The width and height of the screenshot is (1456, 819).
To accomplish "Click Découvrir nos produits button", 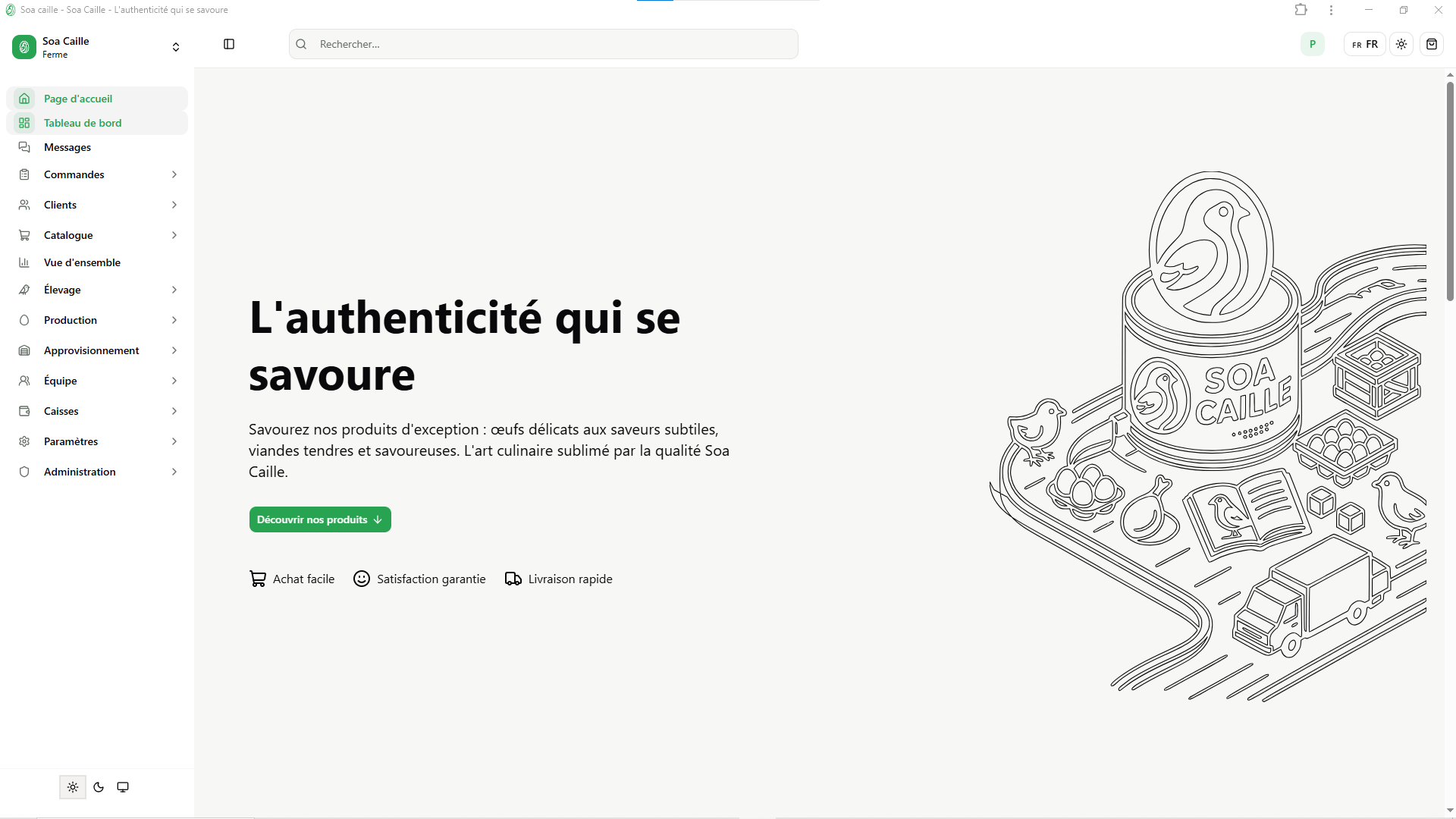I will click(x=320, y=519).
